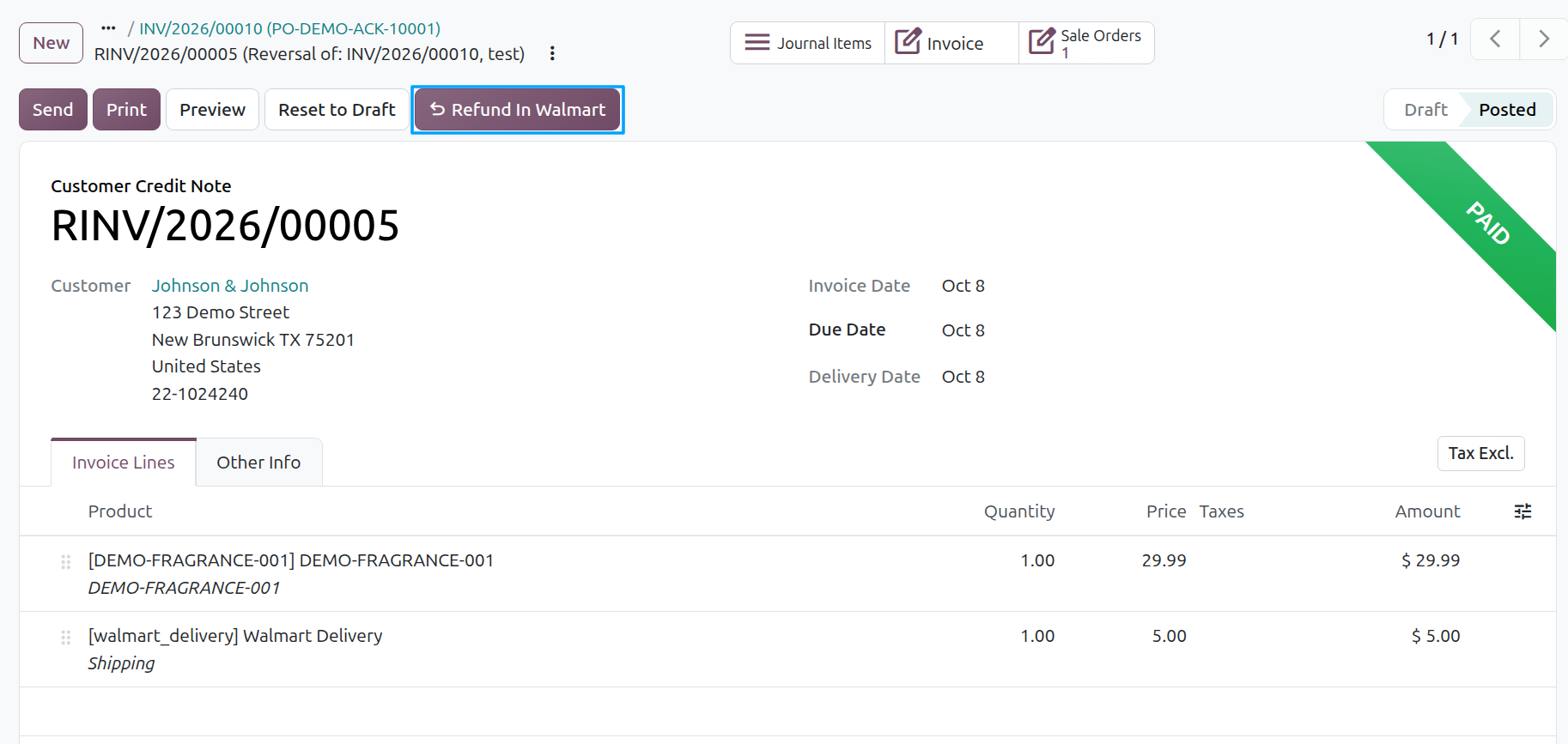The height and width of the screenshot is (744, 1568).
Task: Click the New record button
Action: pyautogui.click(x=52, y=43)
